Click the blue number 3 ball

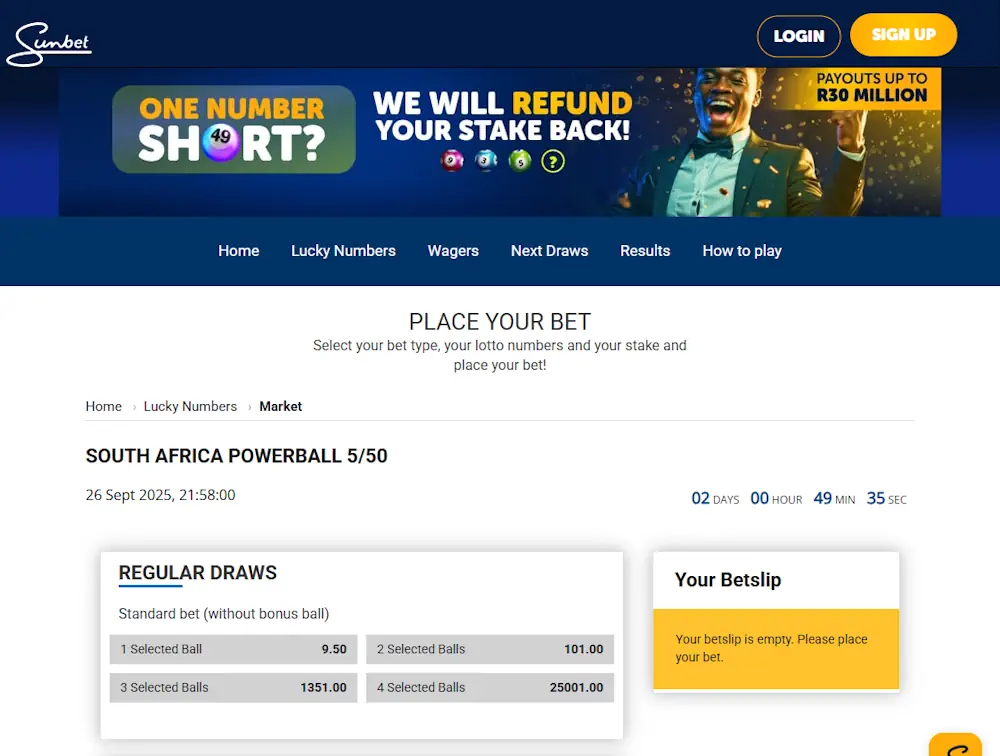coord(486,161)
